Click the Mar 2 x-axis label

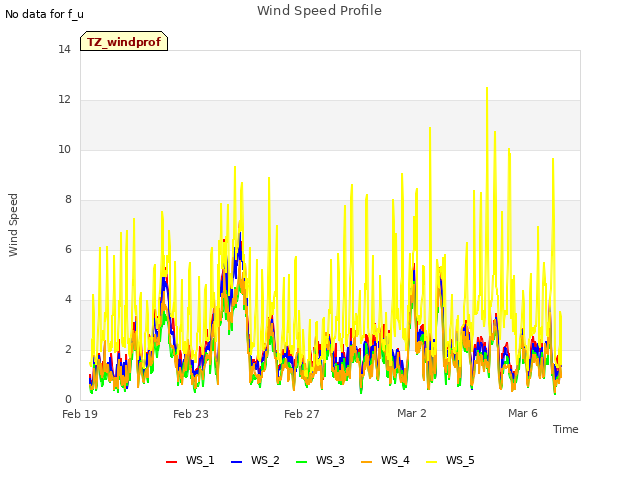click(x=411, y=413)
